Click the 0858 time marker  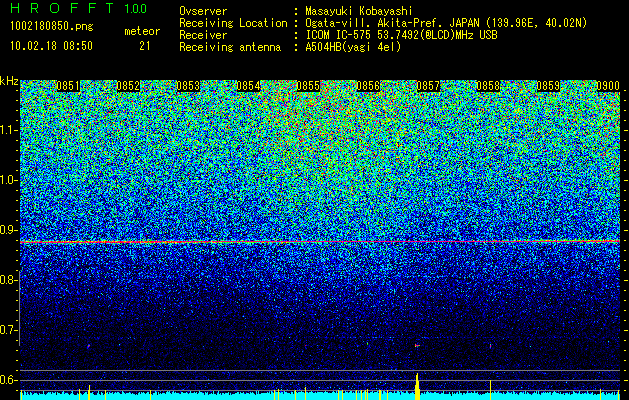click(x=488, y=86)
